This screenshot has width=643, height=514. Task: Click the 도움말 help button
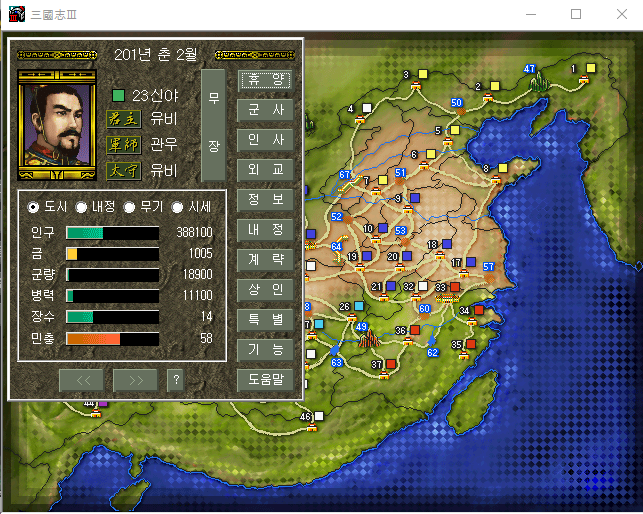click(265, 380)
